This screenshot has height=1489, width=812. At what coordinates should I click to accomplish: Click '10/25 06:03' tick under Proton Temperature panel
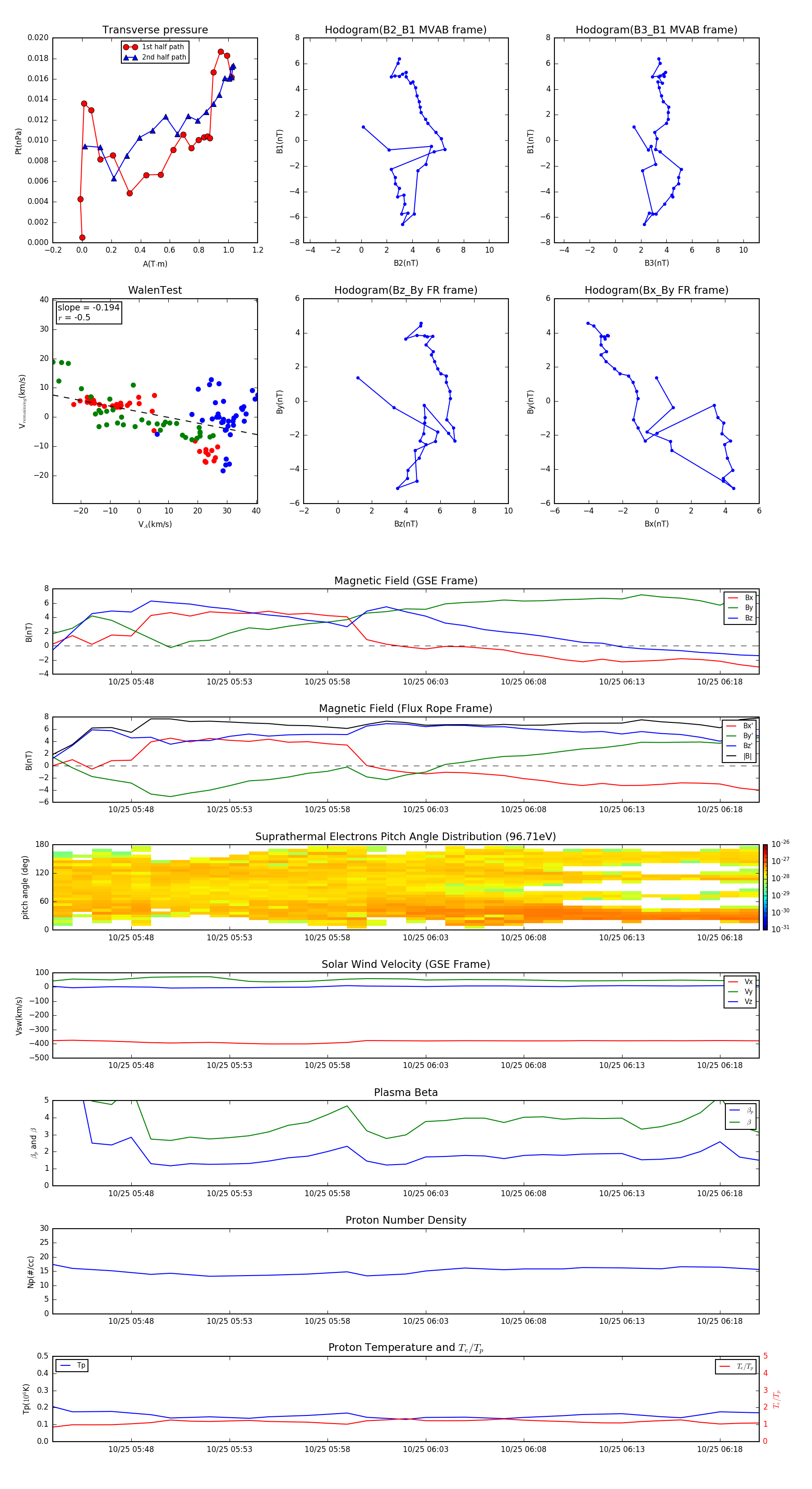click(425, 1449)
